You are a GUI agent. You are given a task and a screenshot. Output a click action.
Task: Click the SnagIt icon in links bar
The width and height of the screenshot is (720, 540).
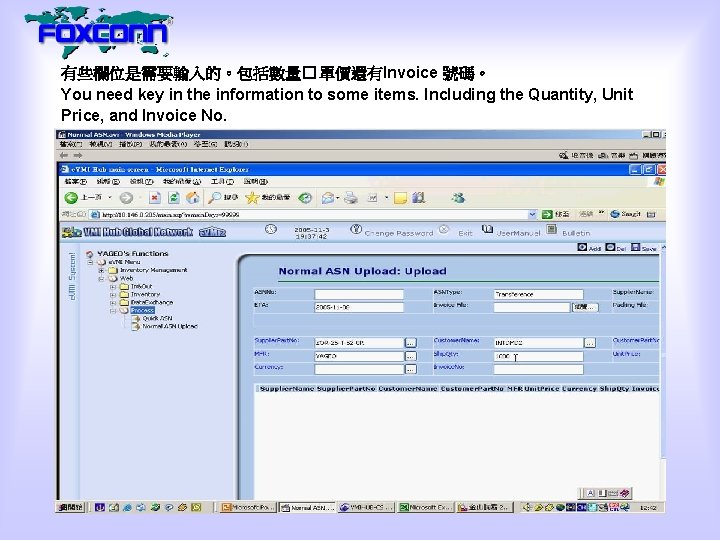click(x=615, y=214)
